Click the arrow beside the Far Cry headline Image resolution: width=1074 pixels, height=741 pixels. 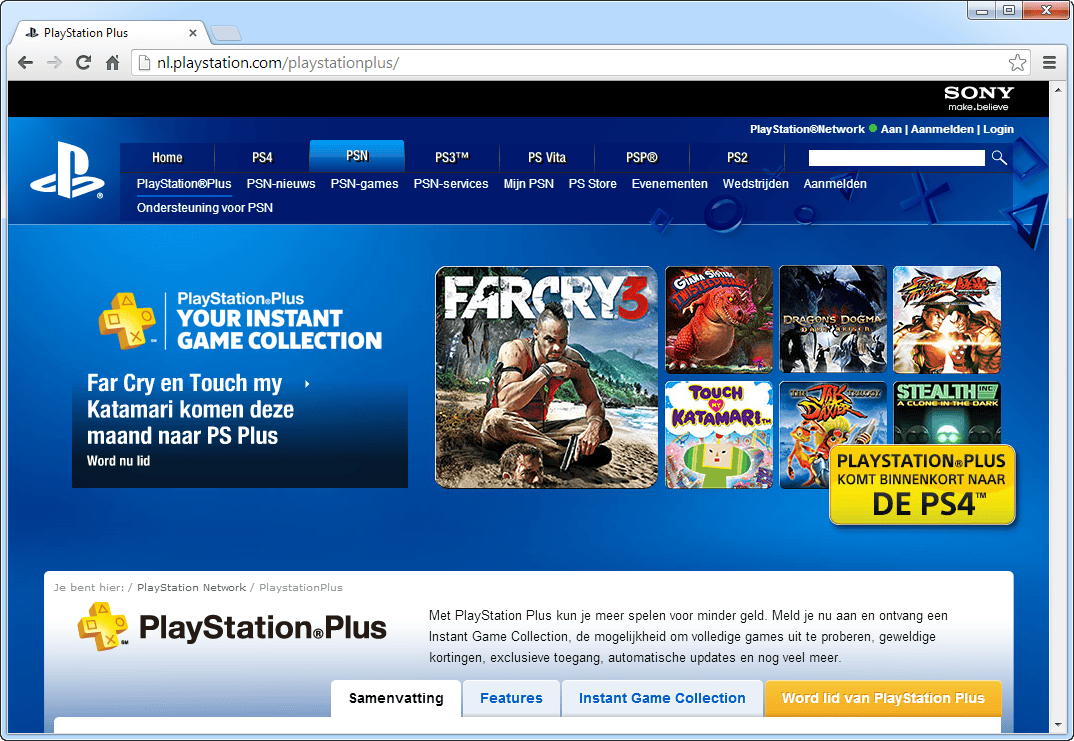click(x=307, y=384)
